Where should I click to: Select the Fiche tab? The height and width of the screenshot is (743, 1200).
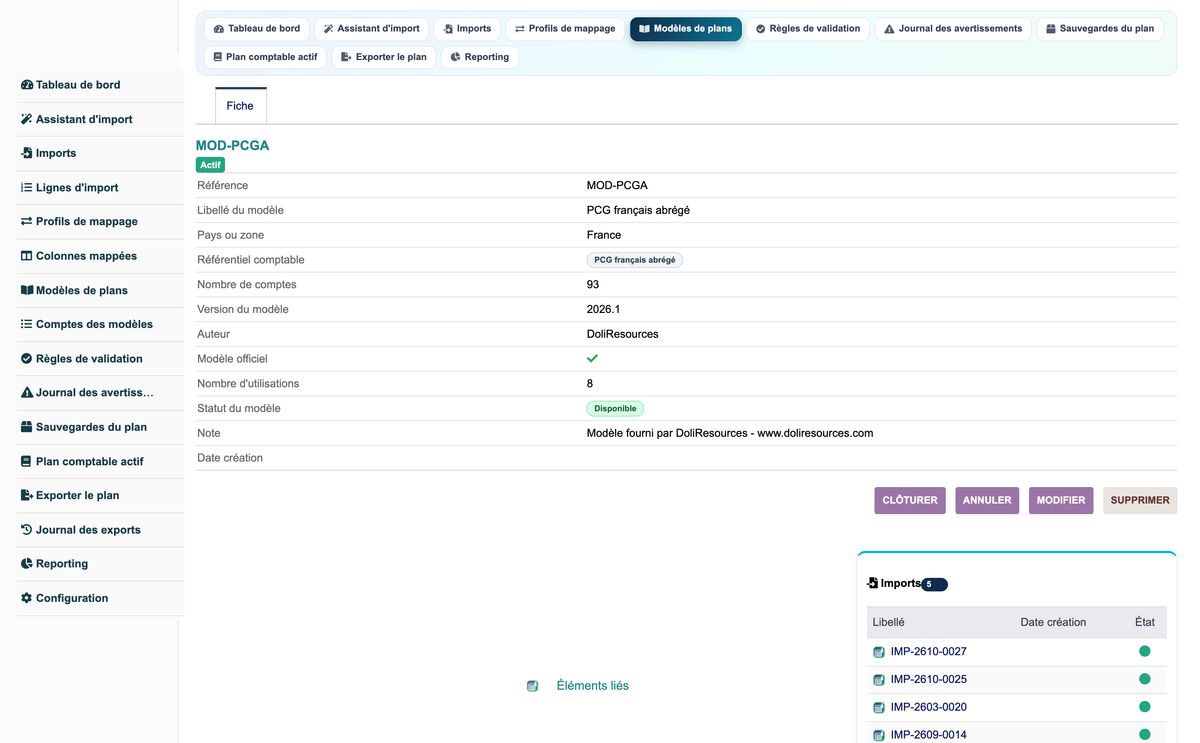pyautogui.click(x=240, y=106)
